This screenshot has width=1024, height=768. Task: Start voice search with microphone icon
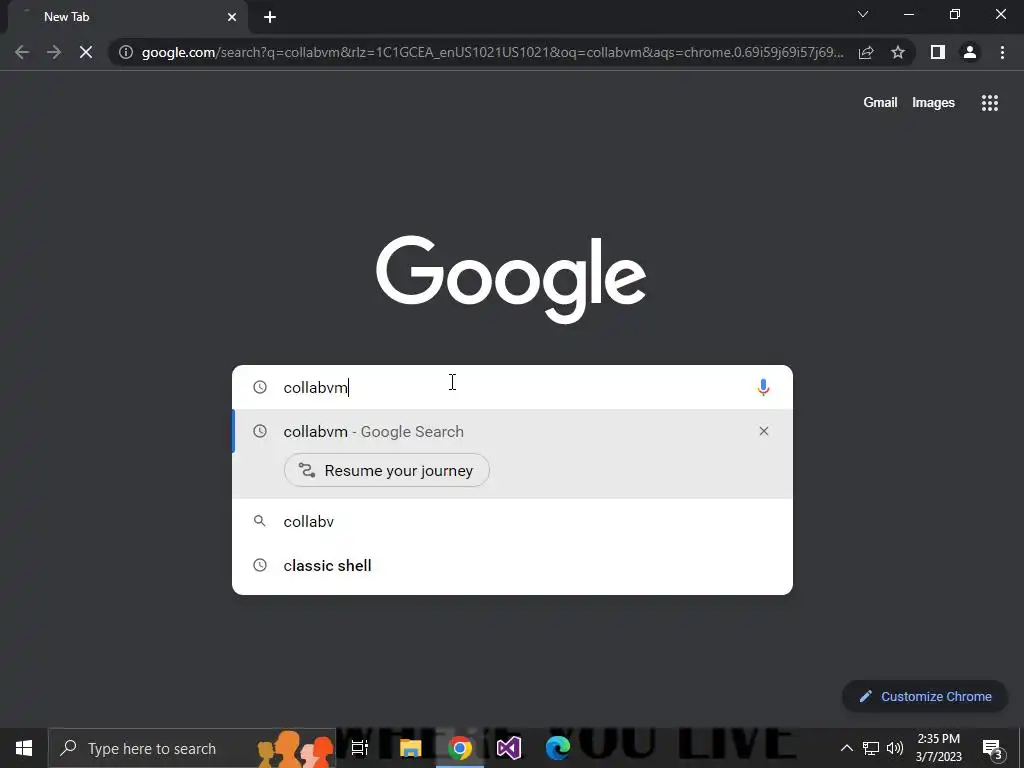(763, 387)
